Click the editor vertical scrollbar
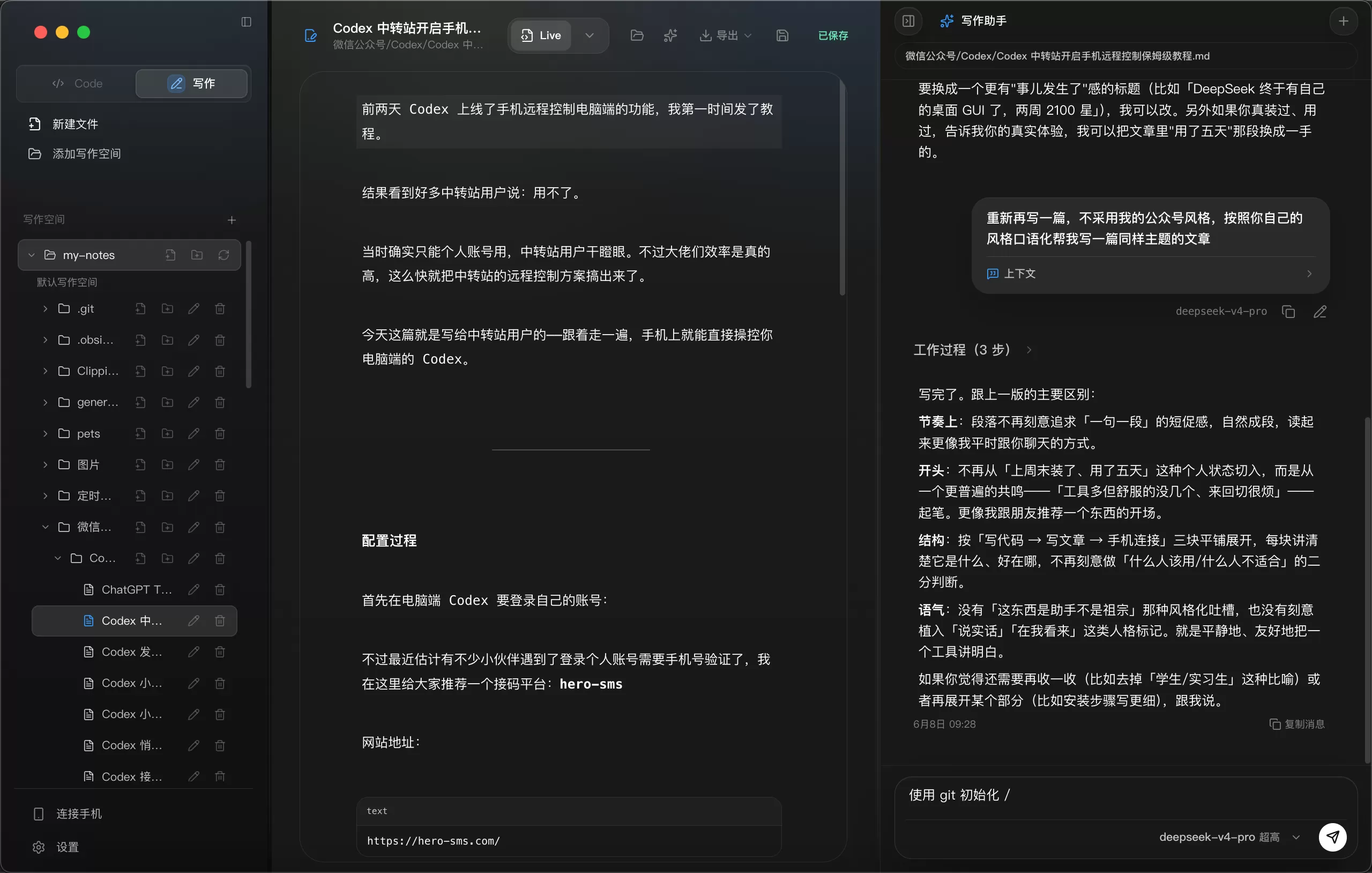The width and height of the screenshot is (1372, 873). coord(842,188)
